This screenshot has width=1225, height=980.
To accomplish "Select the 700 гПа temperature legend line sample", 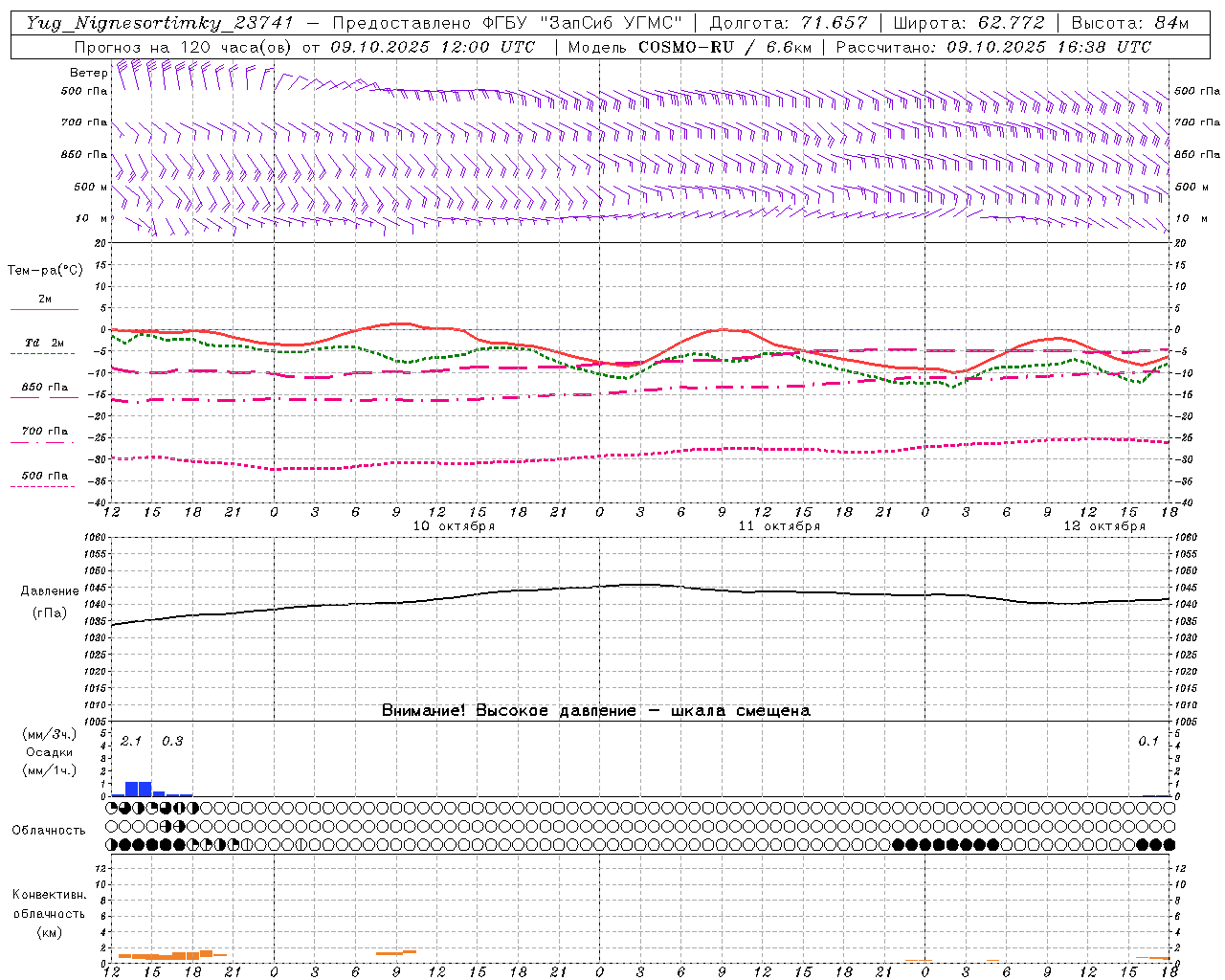I will (x=44, y=442).
